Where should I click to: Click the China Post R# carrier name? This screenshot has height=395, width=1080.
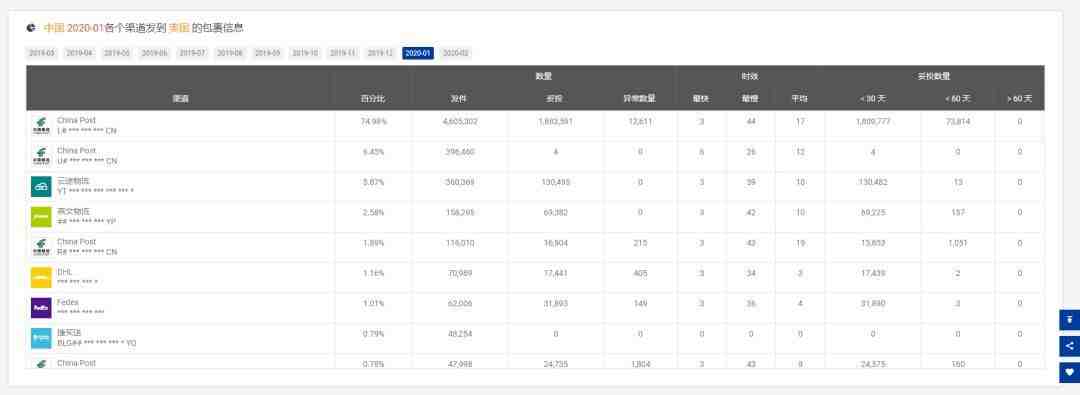coord(76,242)
